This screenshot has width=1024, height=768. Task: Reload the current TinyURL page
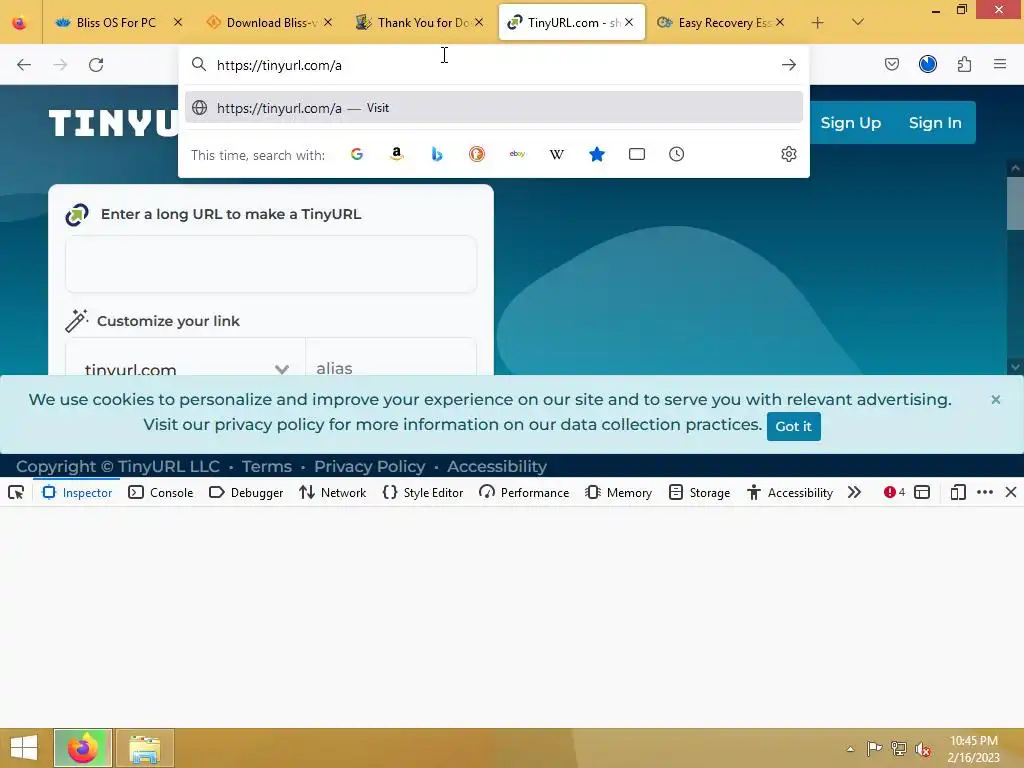pos(96,65)
